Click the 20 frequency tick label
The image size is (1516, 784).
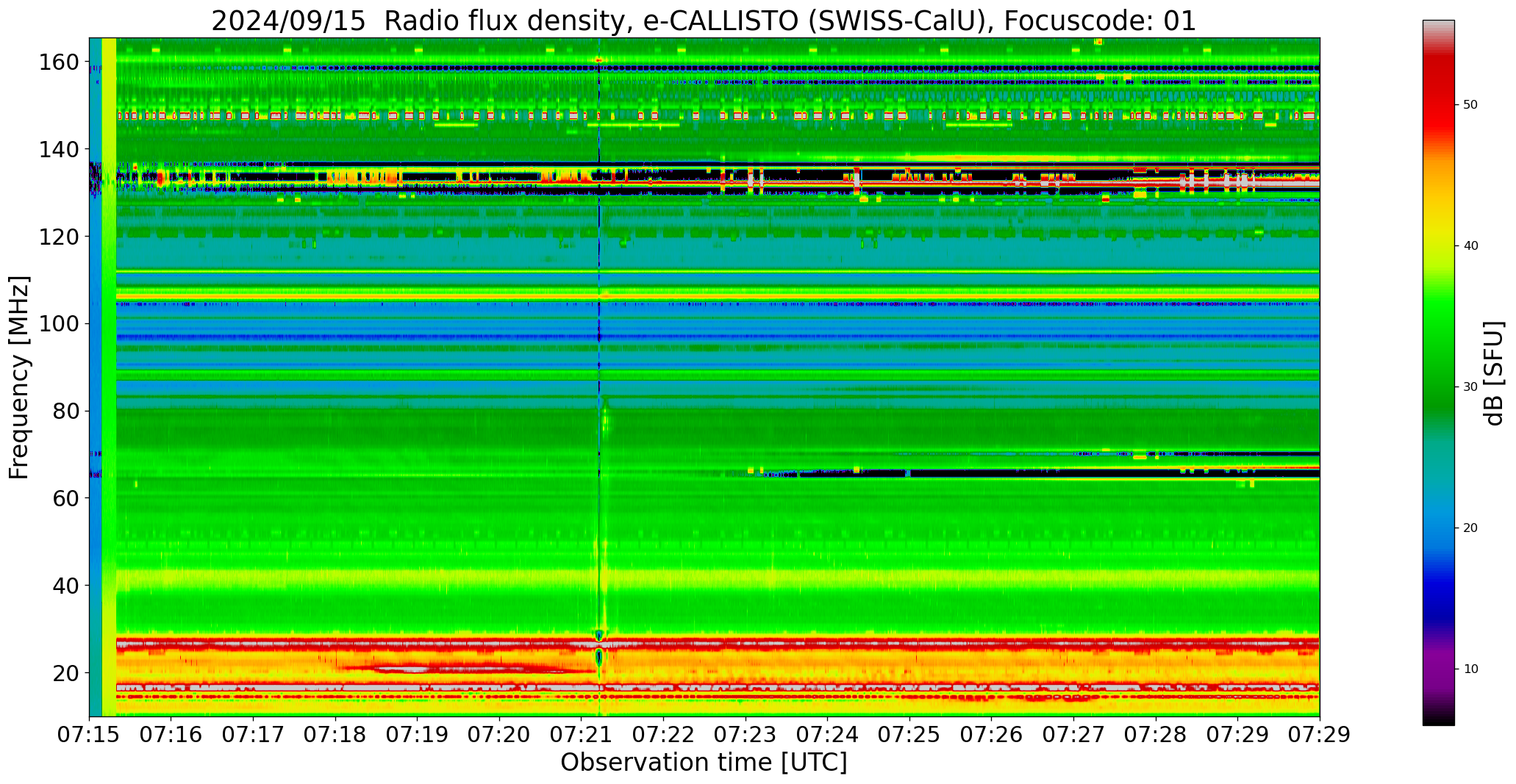(65, 672)
